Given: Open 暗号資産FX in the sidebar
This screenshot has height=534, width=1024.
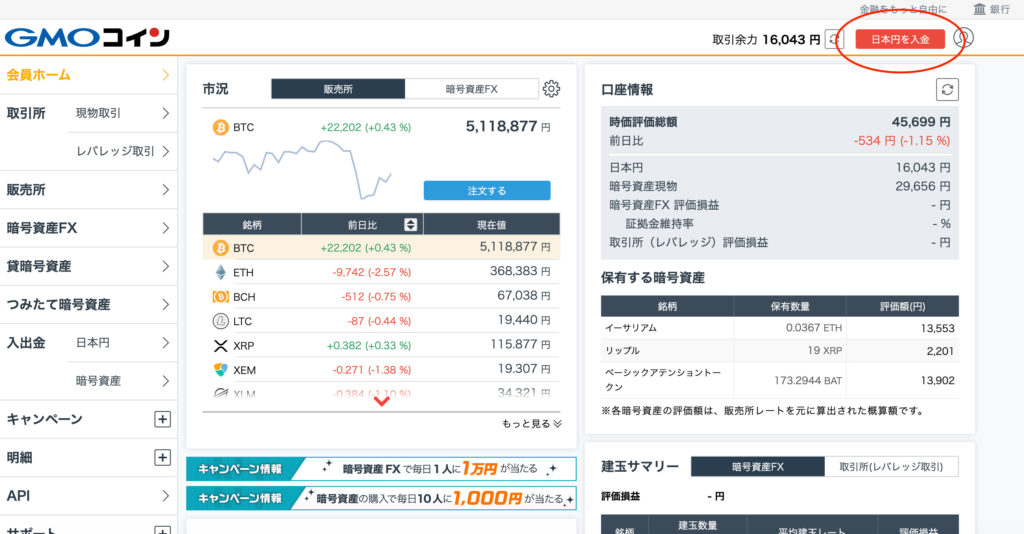Looking at the screenshot, I should (88, 228).
